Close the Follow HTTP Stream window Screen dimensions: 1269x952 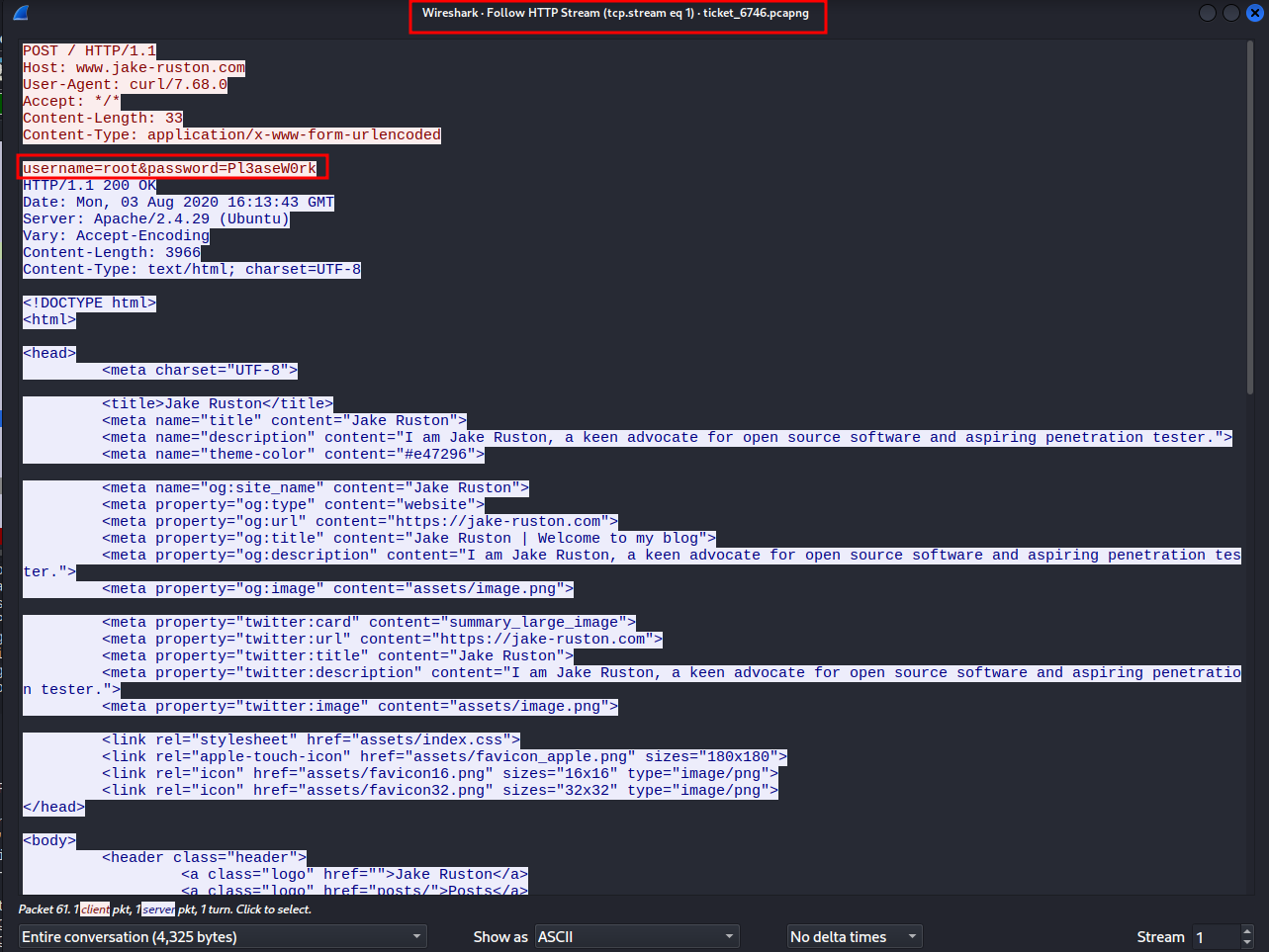click(x=1253, y=13)
